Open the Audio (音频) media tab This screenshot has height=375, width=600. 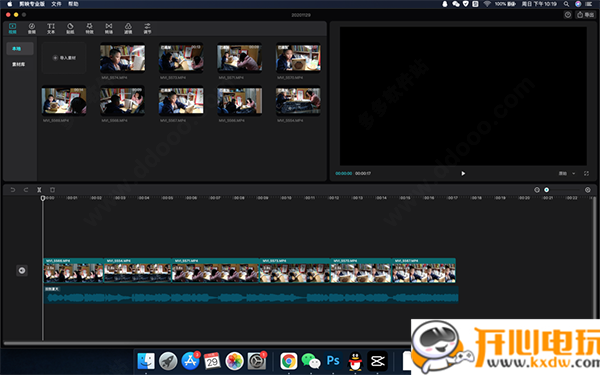[x=32, y=28]
